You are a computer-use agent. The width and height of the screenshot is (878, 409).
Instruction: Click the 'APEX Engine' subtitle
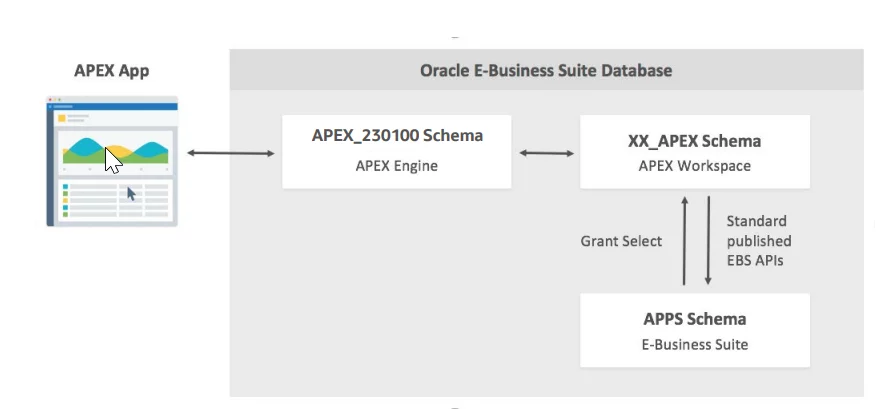[396, 166]
